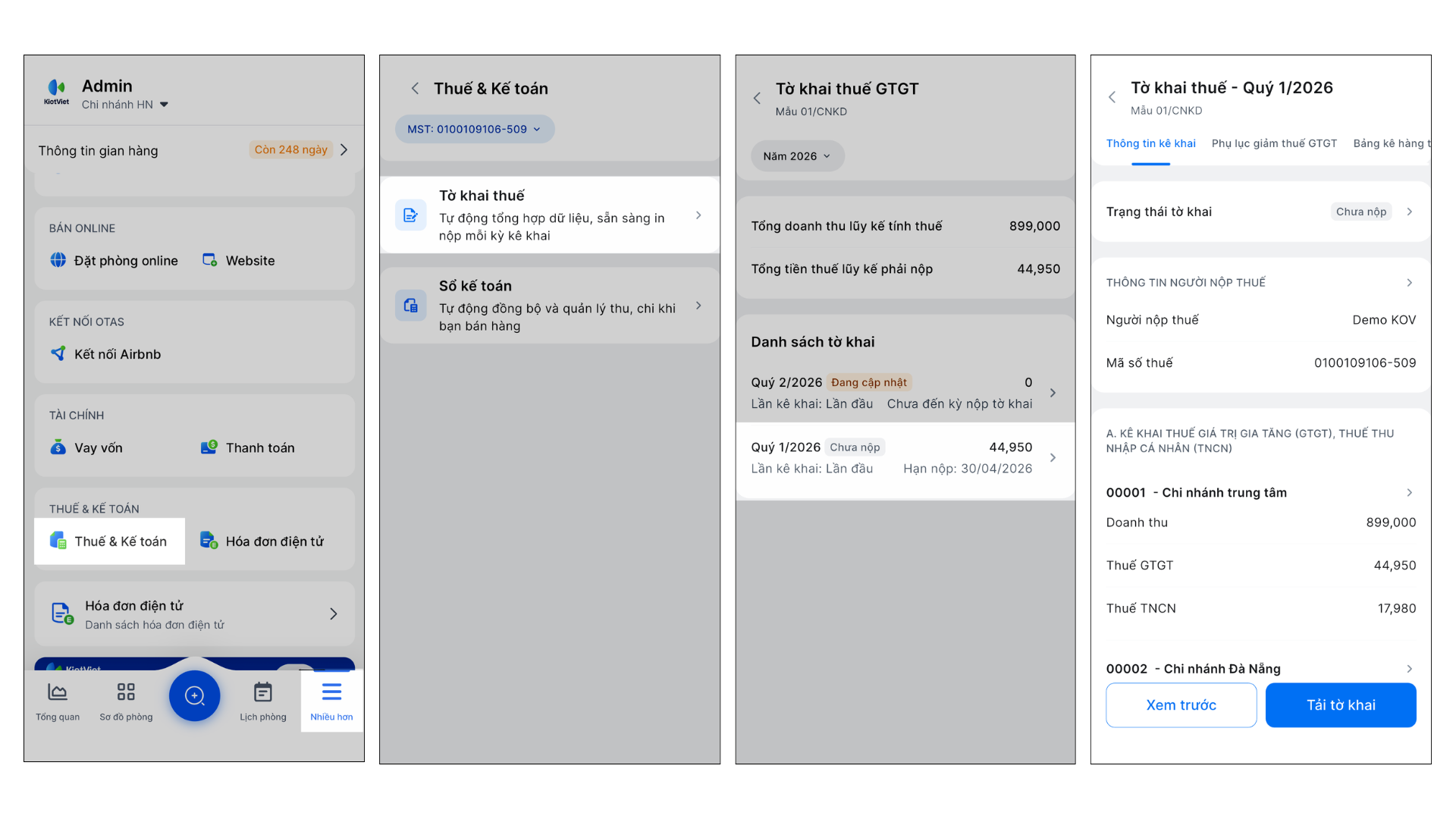Open the Quý 1/2026 tax declaration row
Image resolution: width=1456 pixels, height=819 pixels.
pyautogui.click(x=904, y=458)
